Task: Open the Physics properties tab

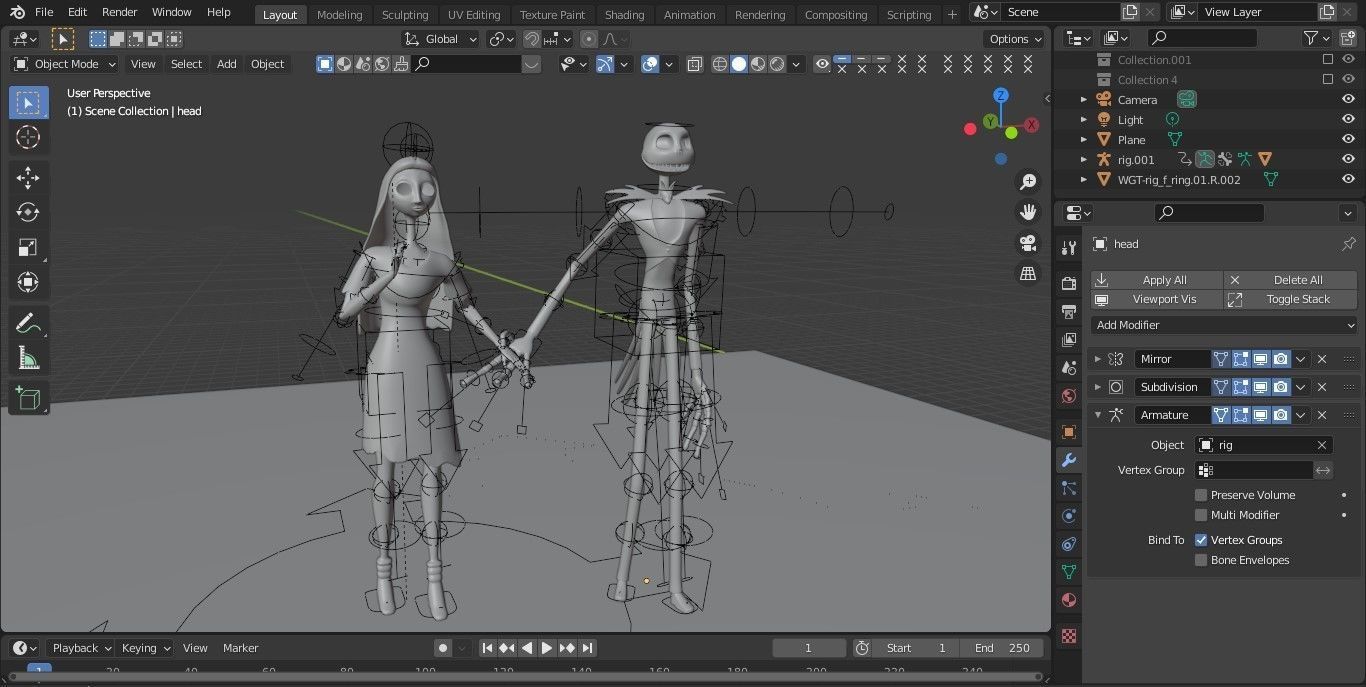Action: point(1069,516)
